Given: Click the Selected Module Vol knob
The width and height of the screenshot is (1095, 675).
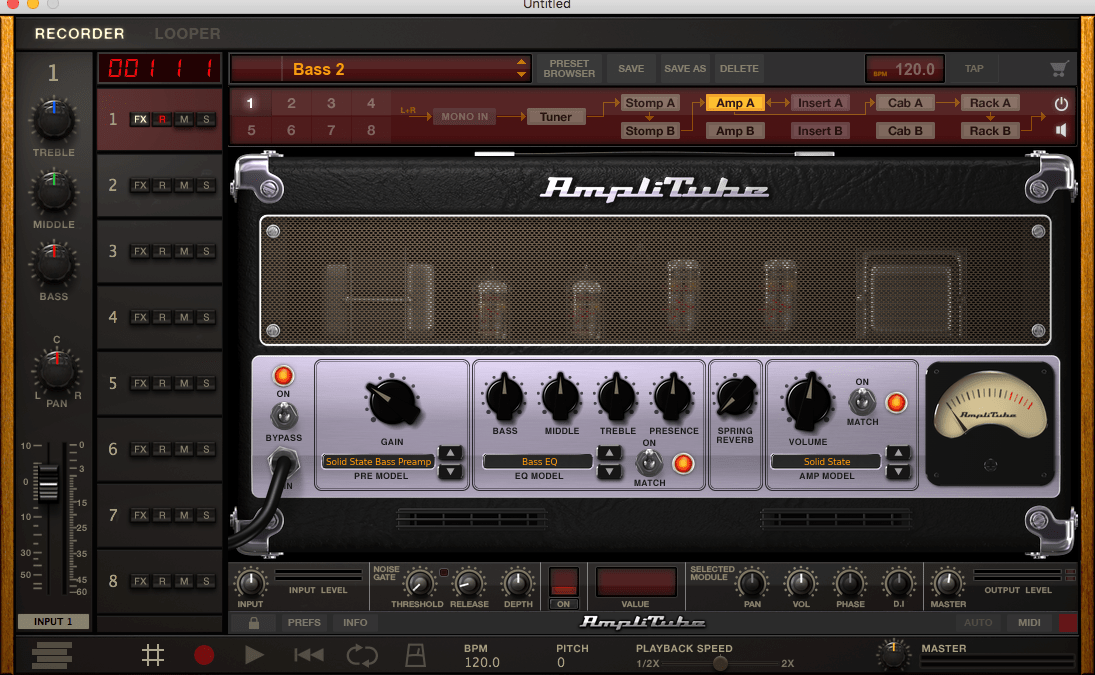Looking at the screenshot, I should point(800,583).
